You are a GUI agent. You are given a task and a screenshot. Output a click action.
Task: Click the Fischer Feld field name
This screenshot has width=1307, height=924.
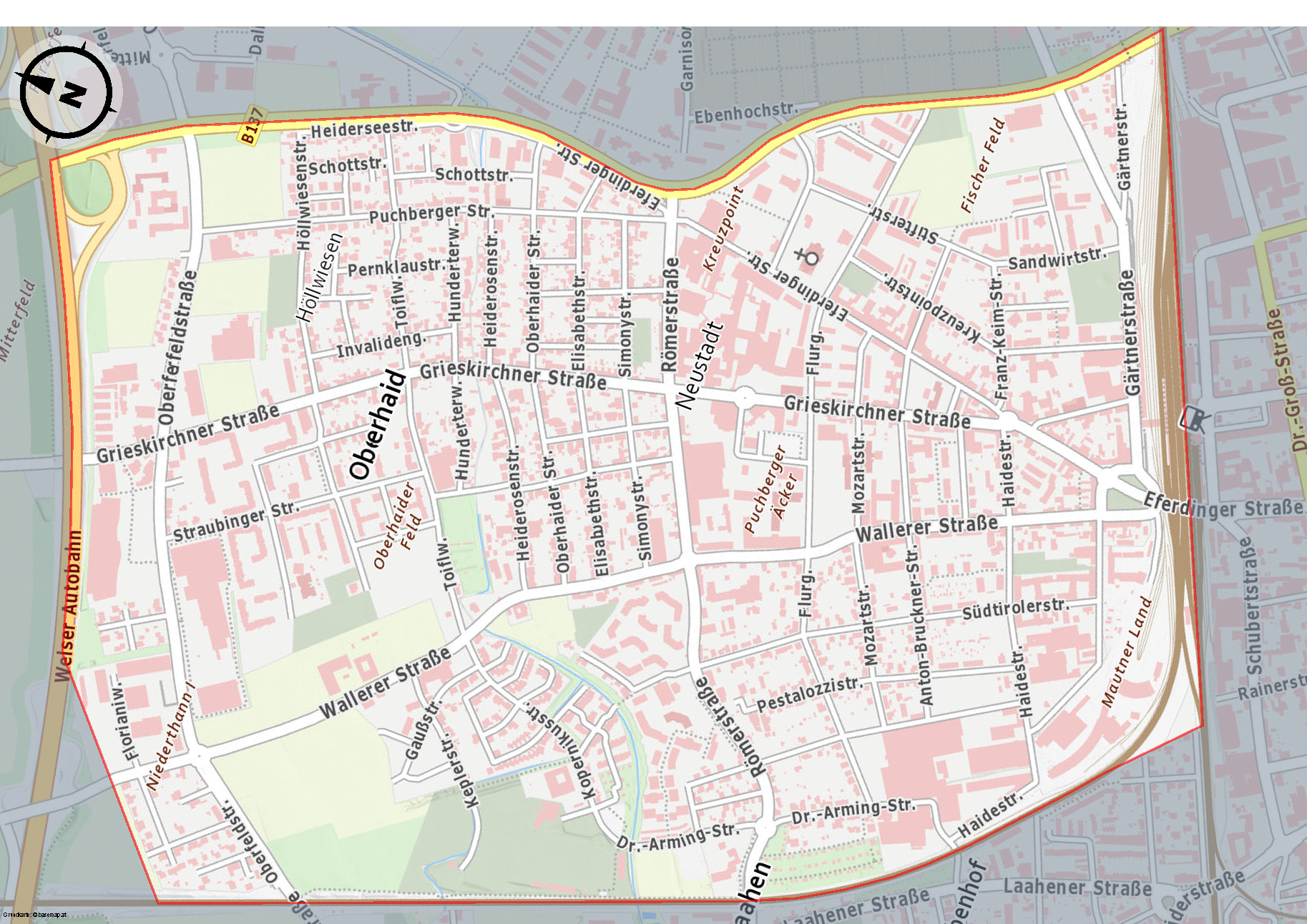(983, 166)
